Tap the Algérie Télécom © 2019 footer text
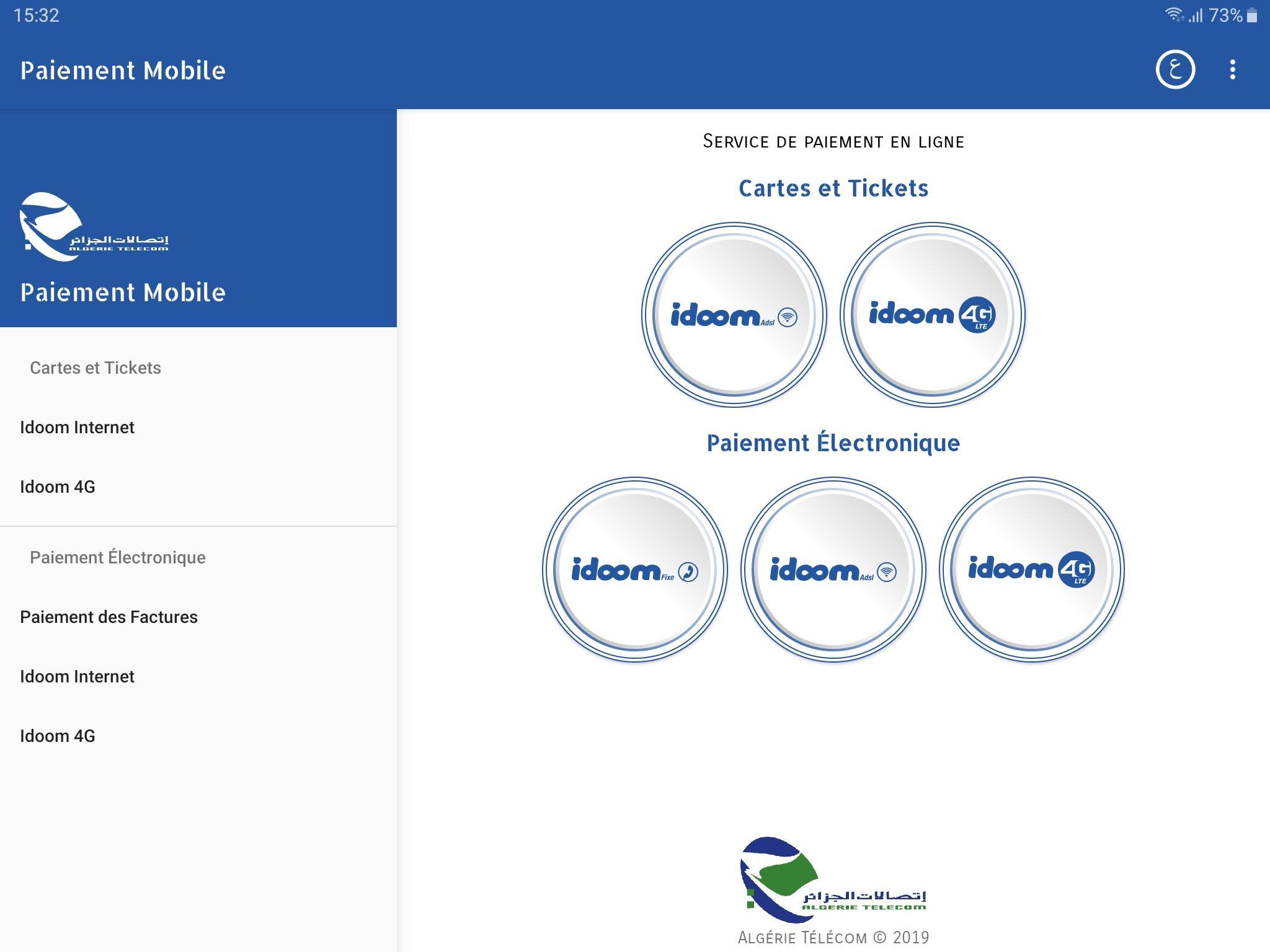This screenshot has height=952, width=1270. point(833,938)
